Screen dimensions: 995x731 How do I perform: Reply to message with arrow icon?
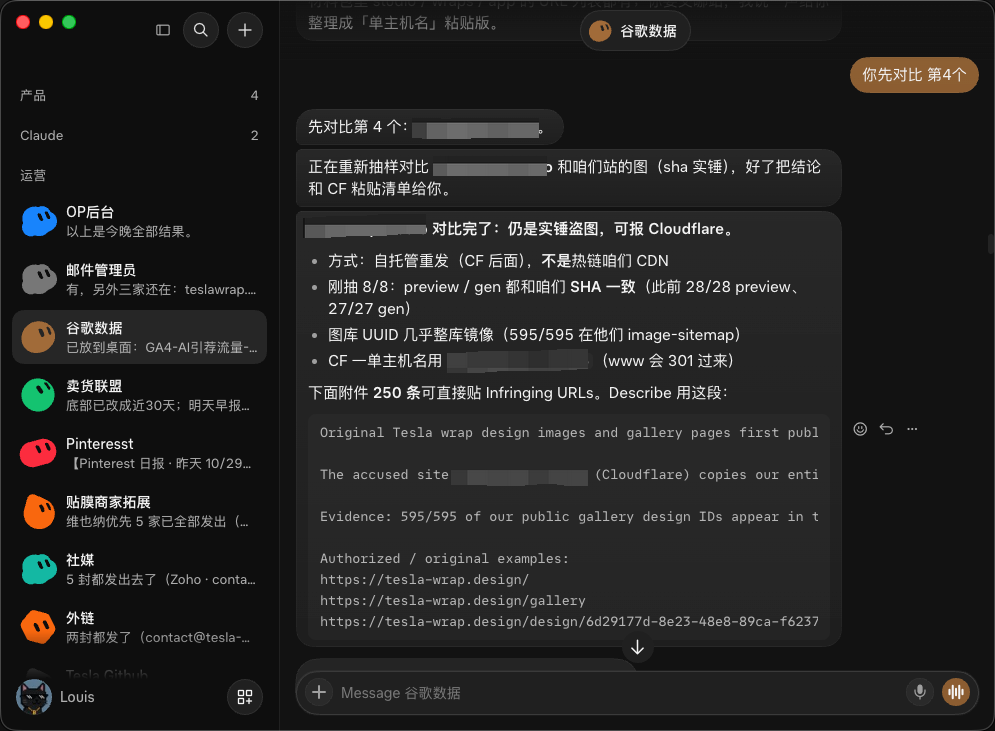click(x=886, y=429)
